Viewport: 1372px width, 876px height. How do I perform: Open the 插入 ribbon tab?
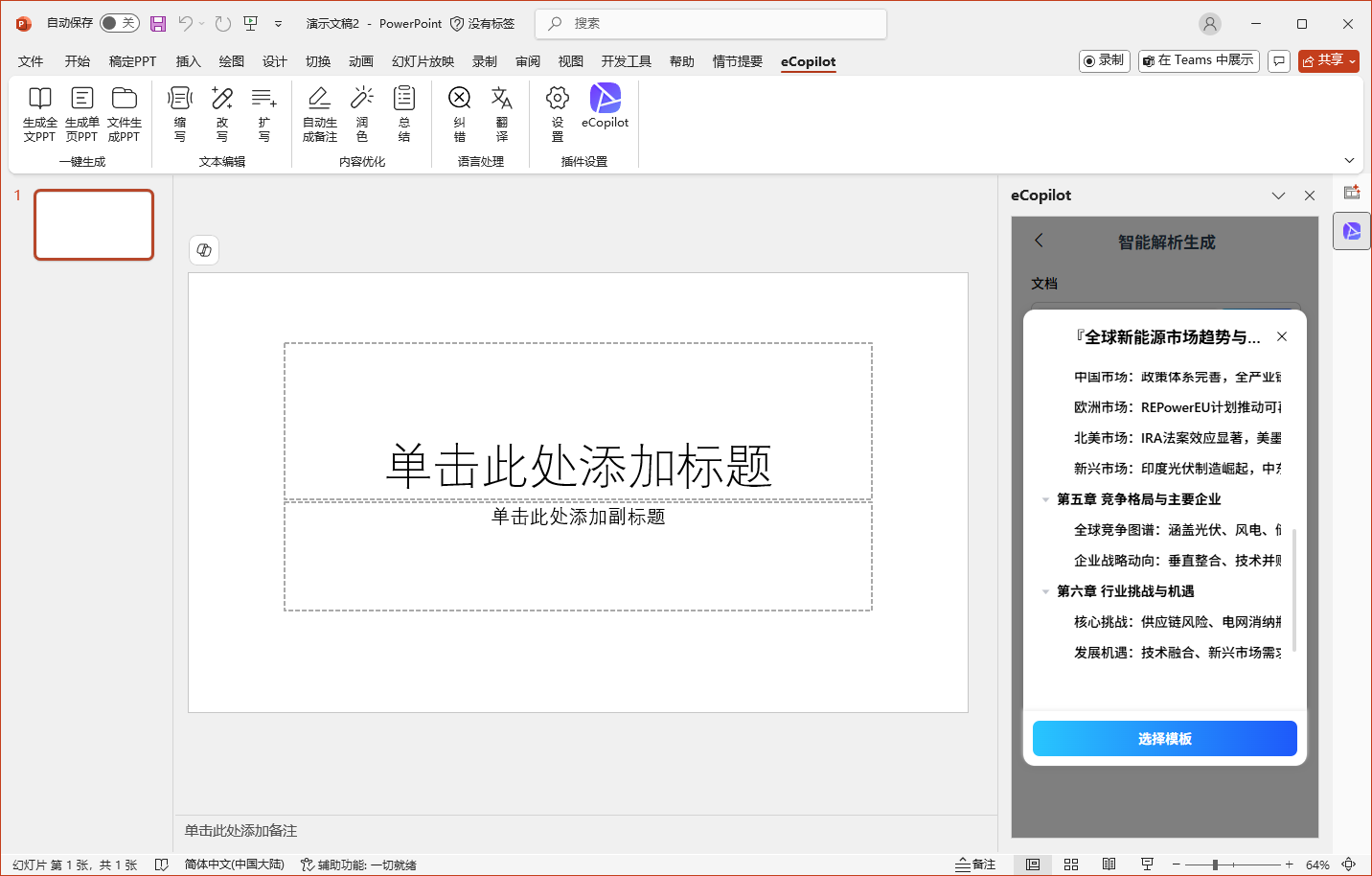(188, 61)
